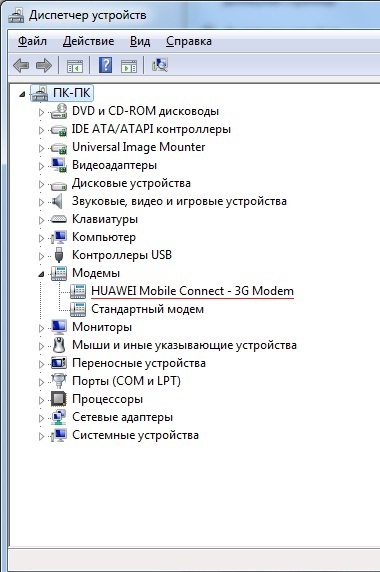The height and width of the screenshot is (572, 380).
Task: Expand Universal Image Mounter arrow
Action: tap(41, 148)
